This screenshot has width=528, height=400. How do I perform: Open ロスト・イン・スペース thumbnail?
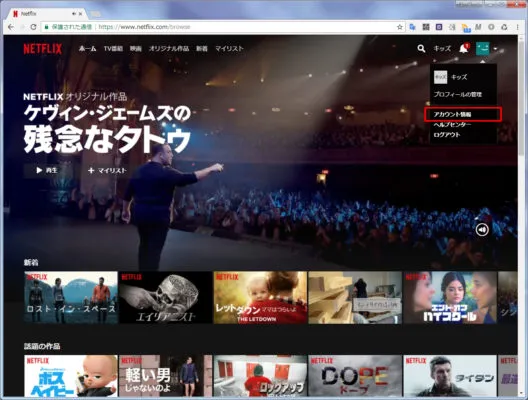point(71,298)
